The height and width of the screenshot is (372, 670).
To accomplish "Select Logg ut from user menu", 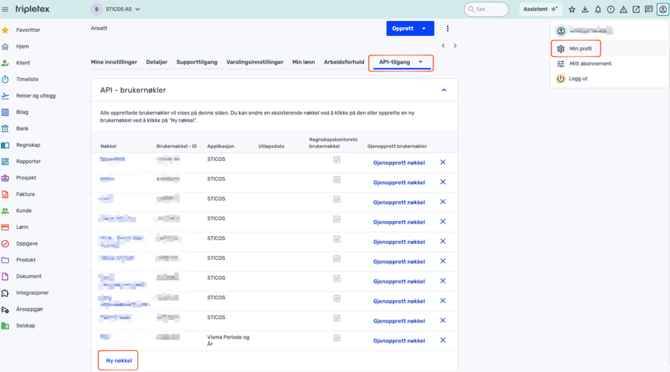I will coord(578,79).
